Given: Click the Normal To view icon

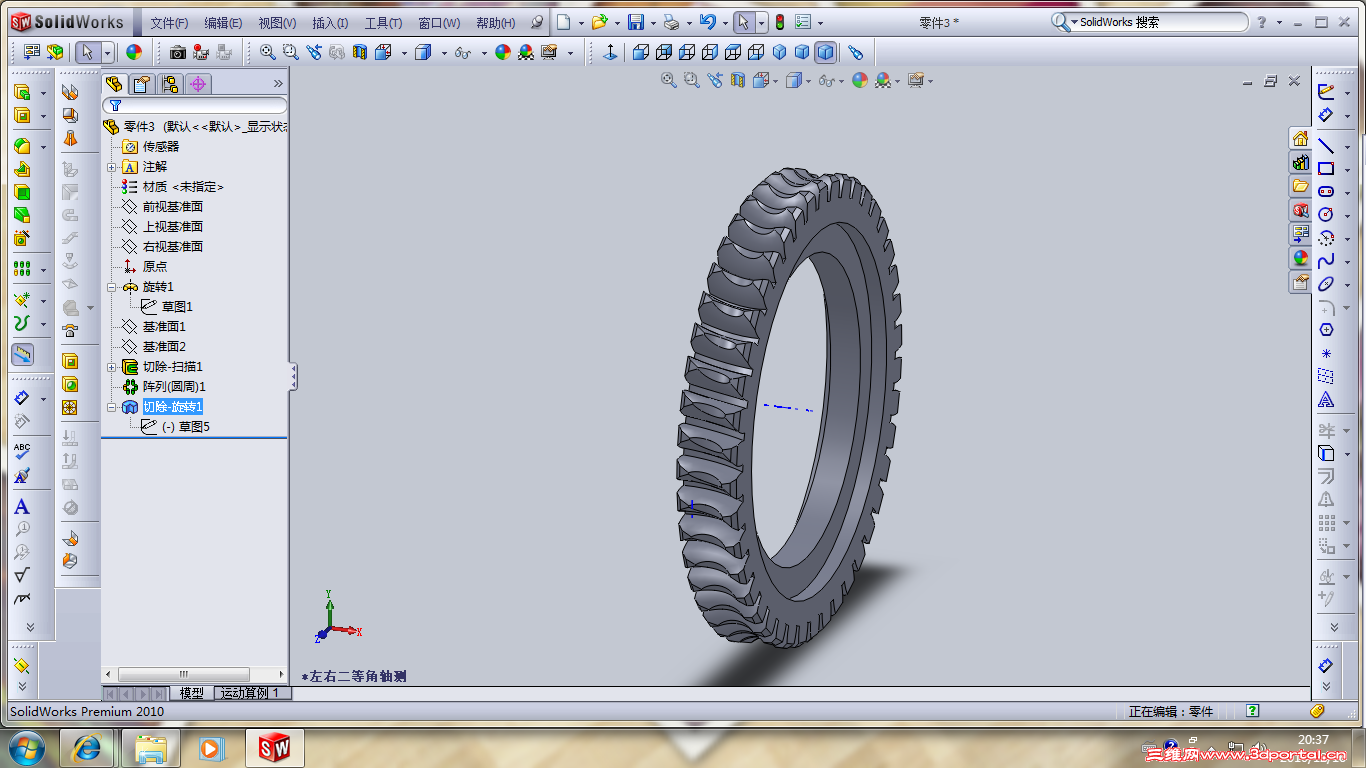Looking at the screenshot, I should (x=610, y=52).
